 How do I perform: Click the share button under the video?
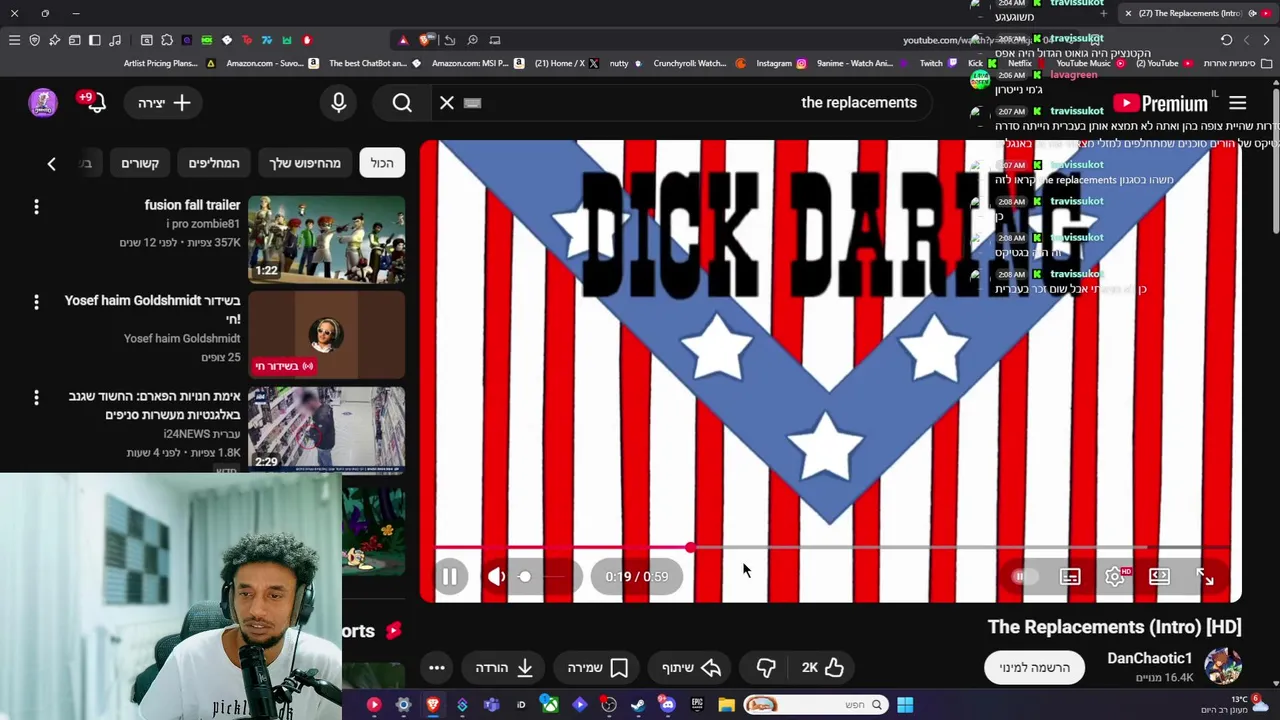click(x=691, y=667)
